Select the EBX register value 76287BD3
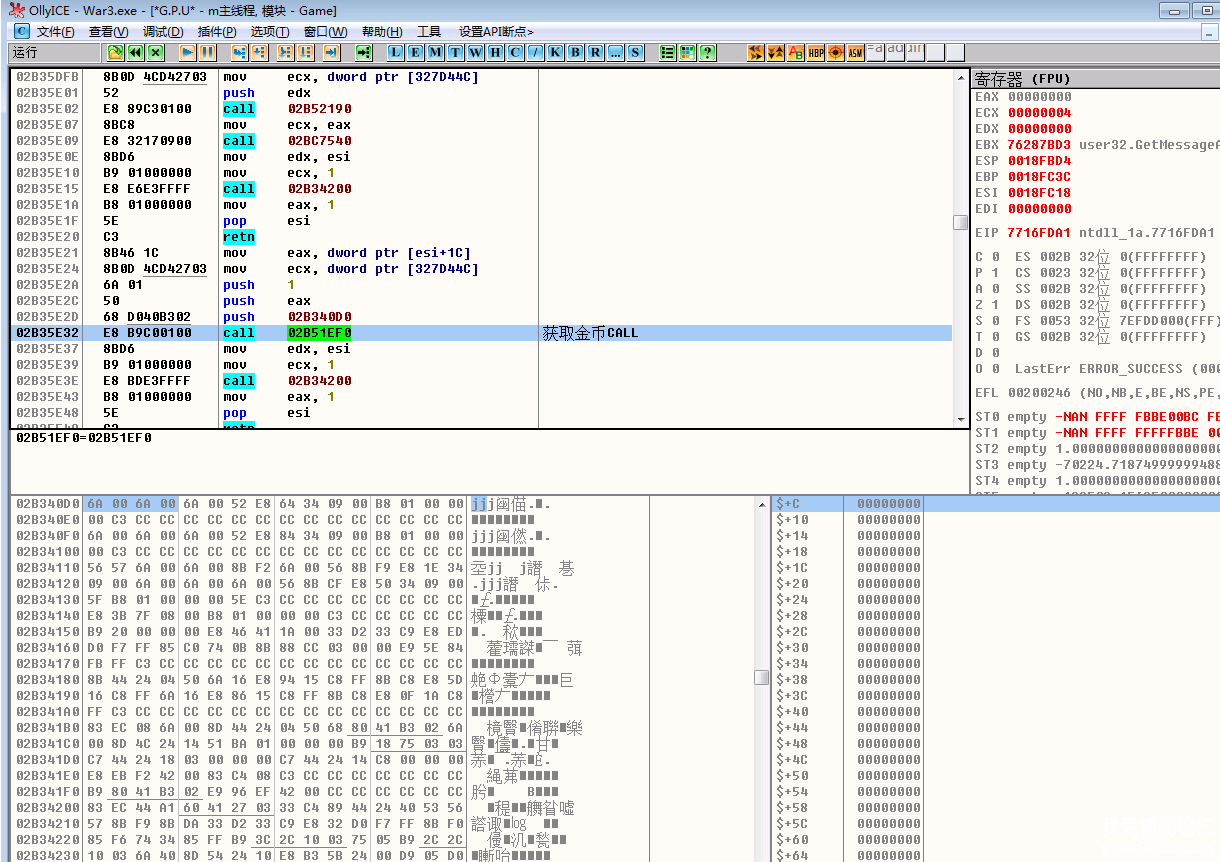The image size is (1220, 862). pyautogui.click(x=1039, y=145)
